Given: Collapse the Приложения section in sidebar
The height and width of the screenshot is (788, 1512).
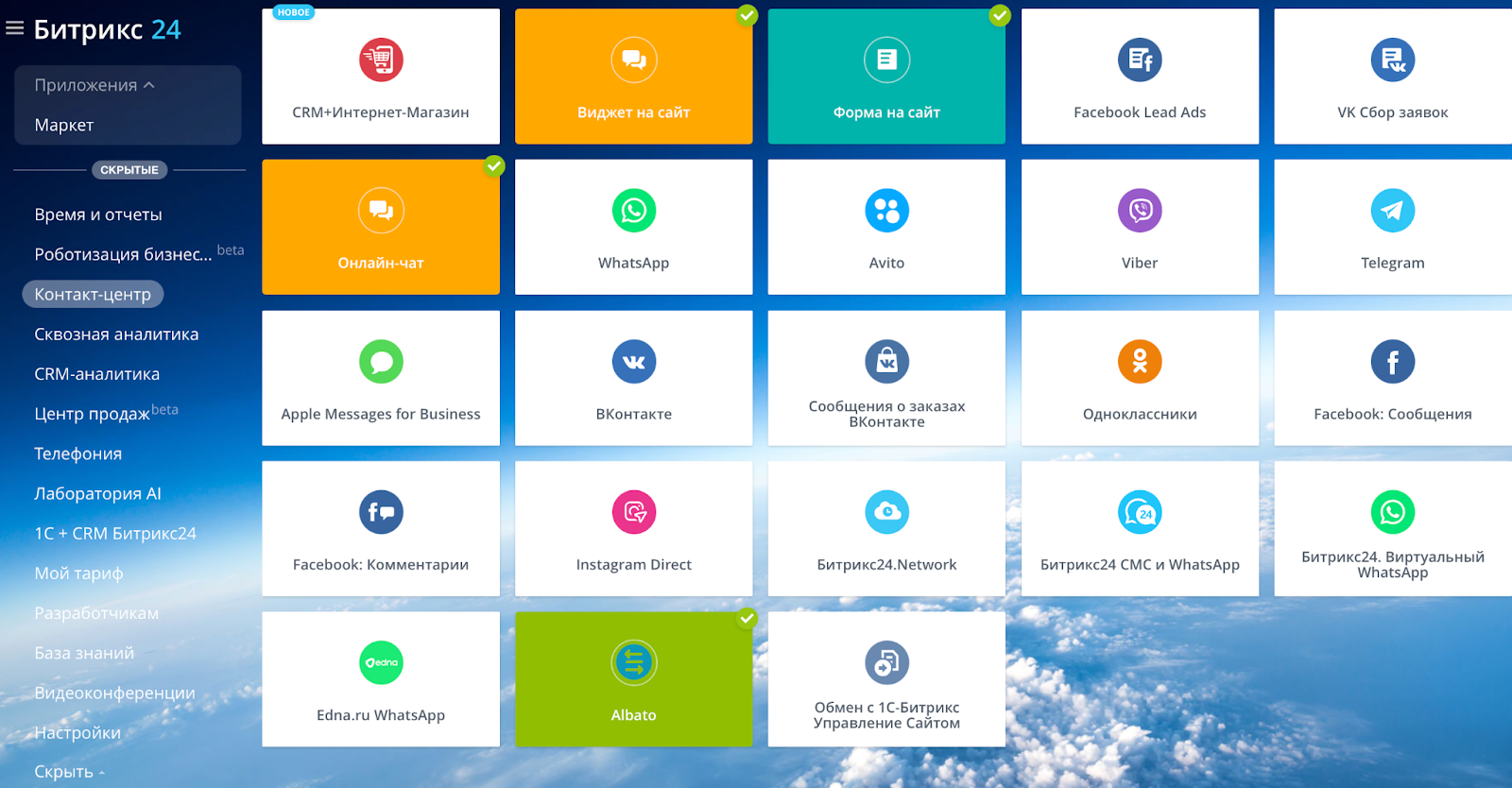Looking at the screenshot, I should pos(94,85).
